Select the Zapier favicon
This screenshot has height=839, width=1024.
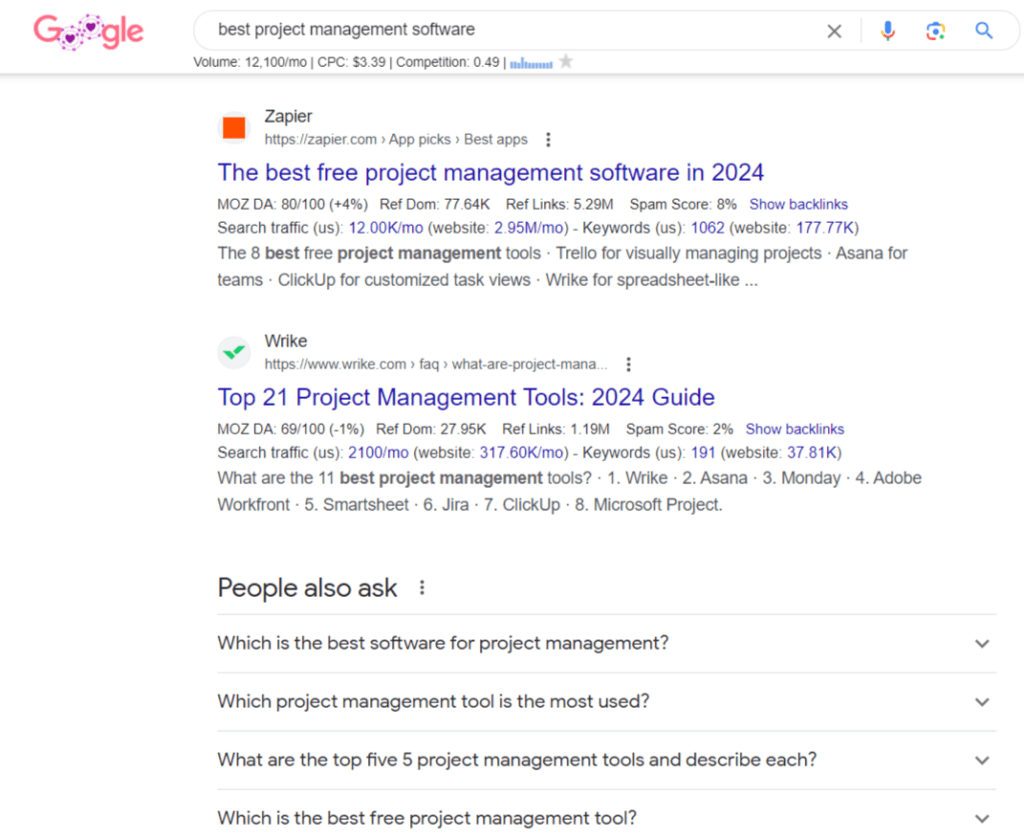[x=233, y=127]
